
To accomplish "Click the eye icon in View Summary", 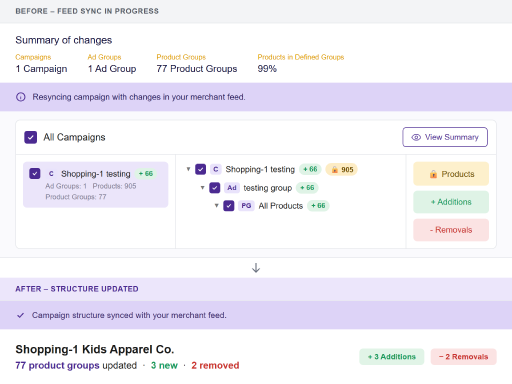I will click(x=416, y=137).
